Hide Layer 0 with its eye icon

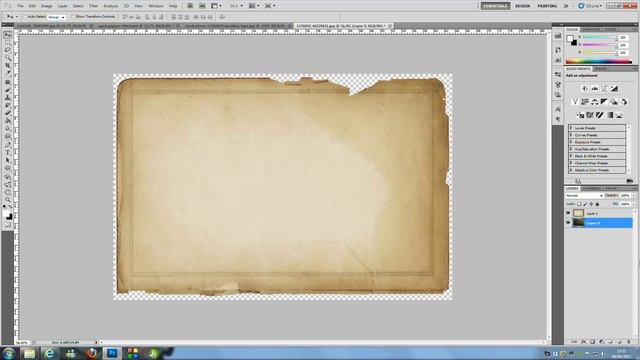pos(568,223)
